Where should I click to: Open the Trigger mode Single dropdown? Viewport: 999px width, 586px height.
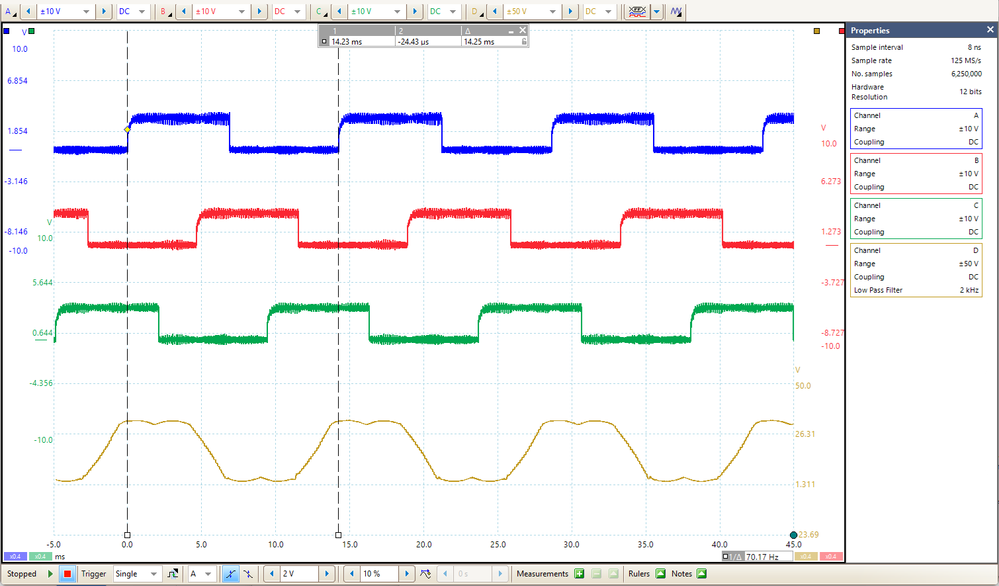coord(136,574)
